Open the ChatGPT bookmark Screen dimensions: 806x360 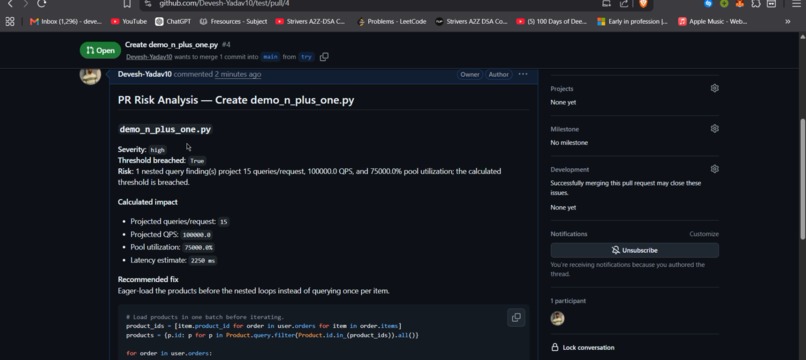[173, 22]
